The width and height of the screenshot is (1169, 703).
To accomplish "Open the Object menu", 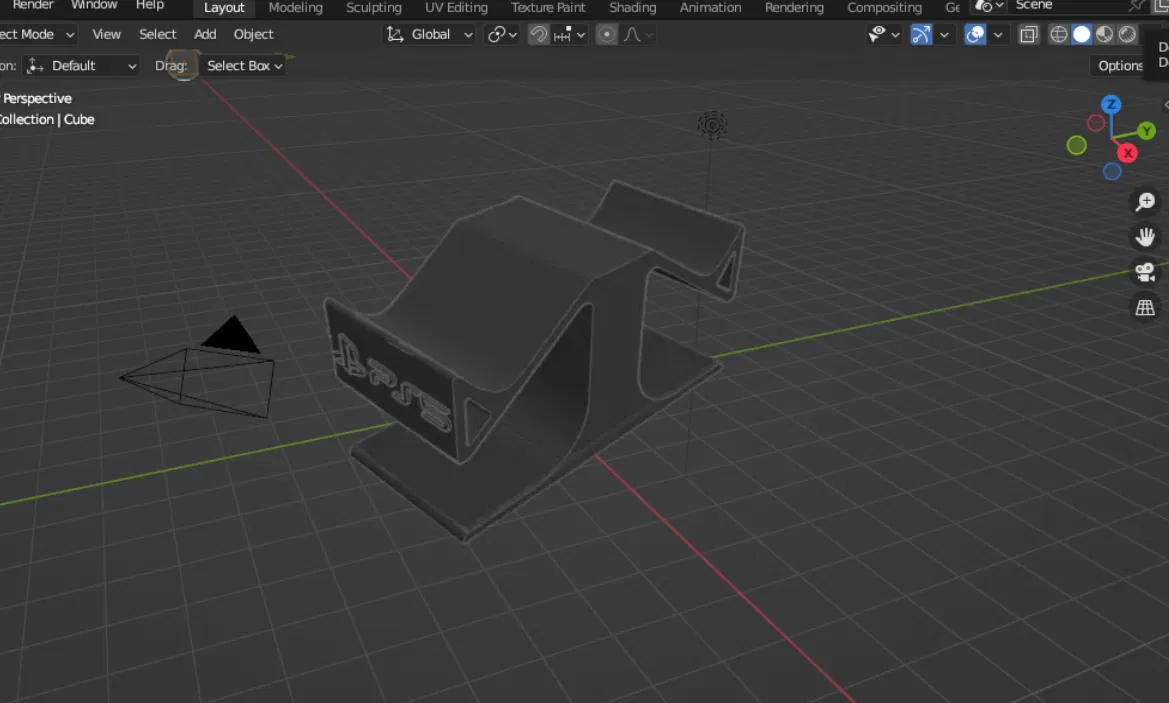I will [253, 34].
